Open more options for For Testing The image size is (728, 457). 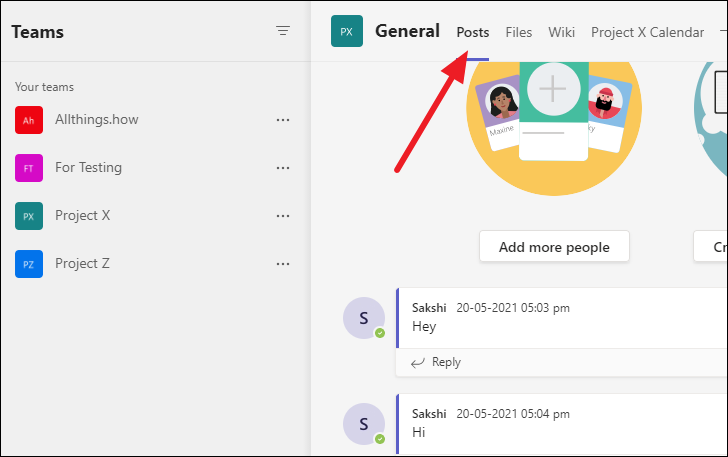(x=283, y=168)
